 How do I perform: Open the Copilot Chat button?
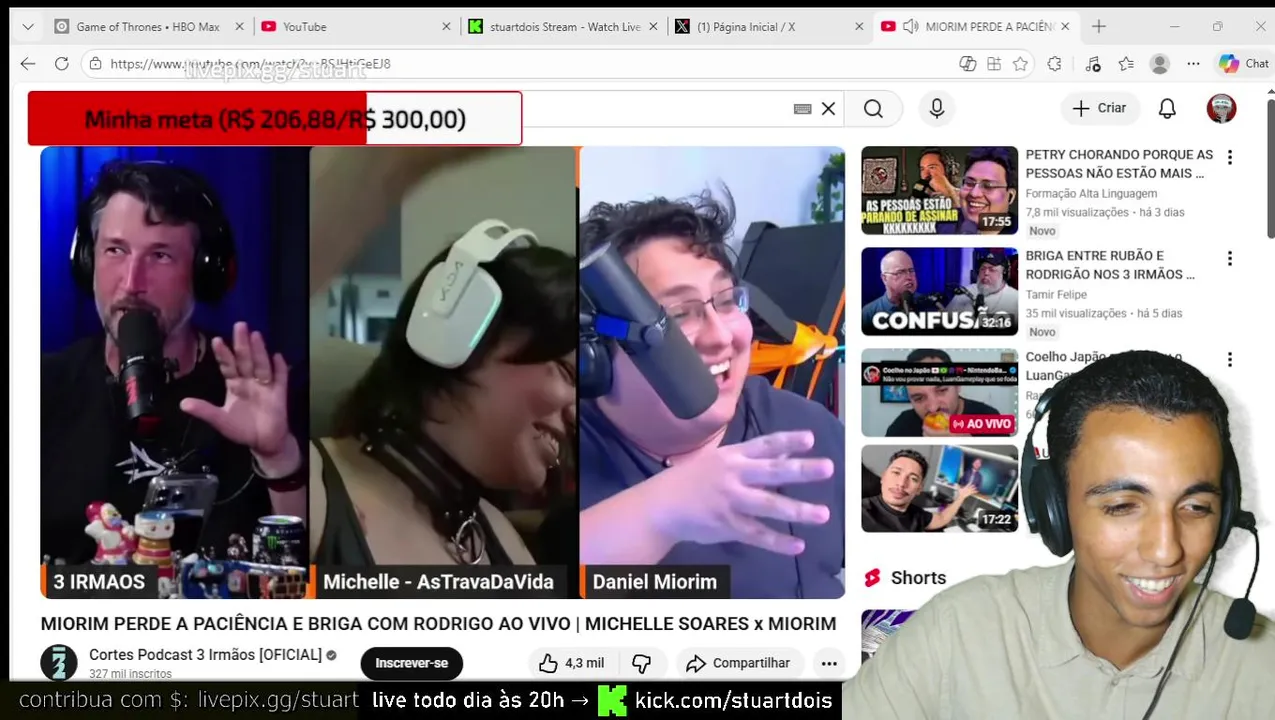tap(1244, 63)
